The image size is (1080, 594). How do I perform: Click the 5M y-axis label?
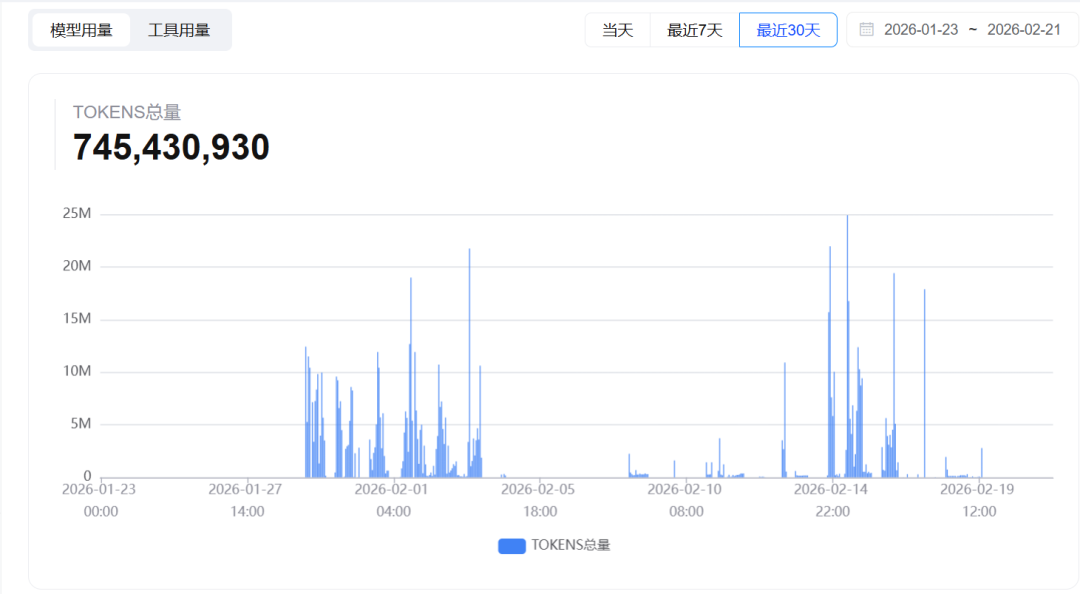tap(81, 424)
